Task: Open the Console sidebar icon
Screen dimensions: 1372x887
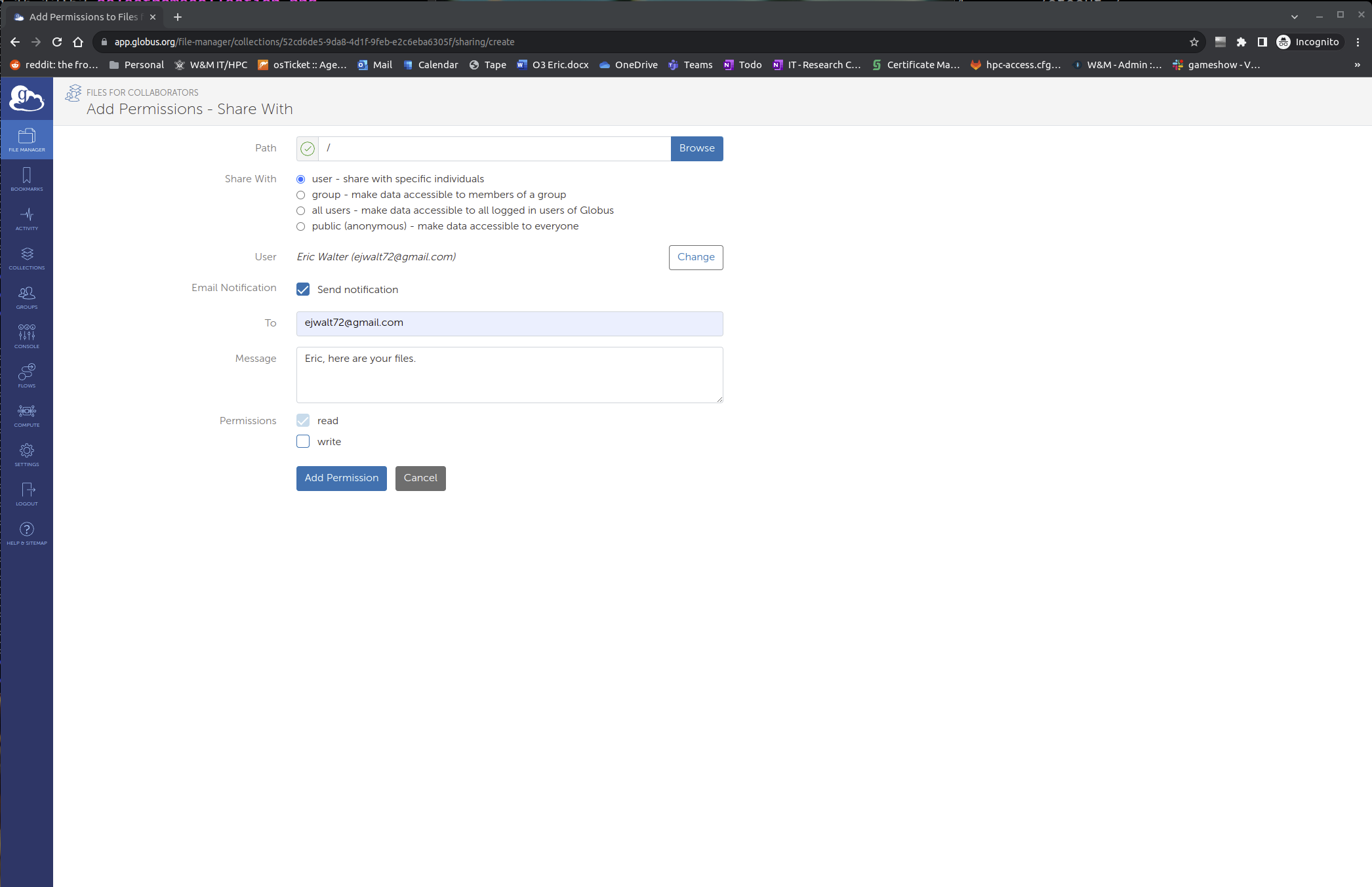Action: tap(27, 336)
